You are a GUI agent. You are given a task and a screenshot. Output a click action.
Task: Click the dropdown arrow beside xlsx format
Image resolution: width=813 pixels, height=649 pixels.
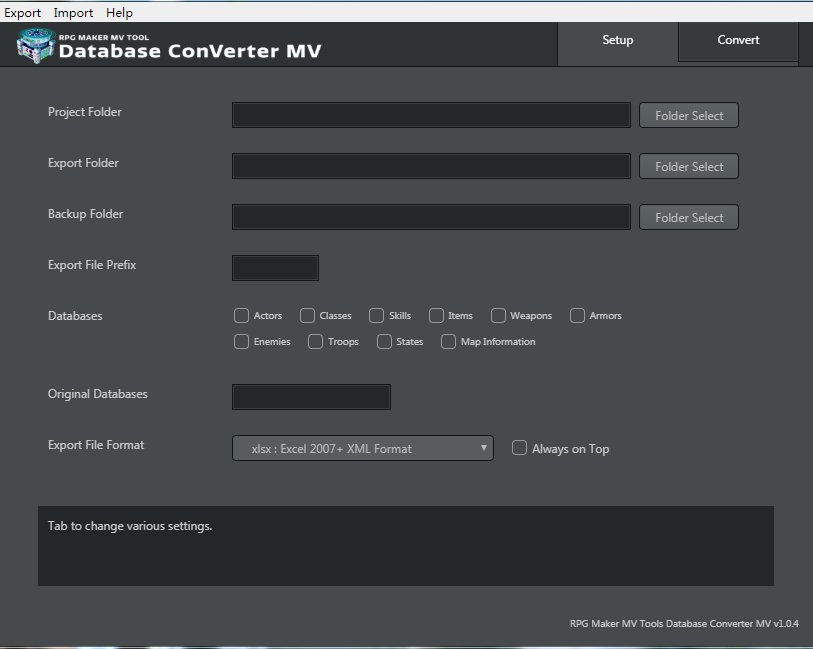[x=483, y=448]
